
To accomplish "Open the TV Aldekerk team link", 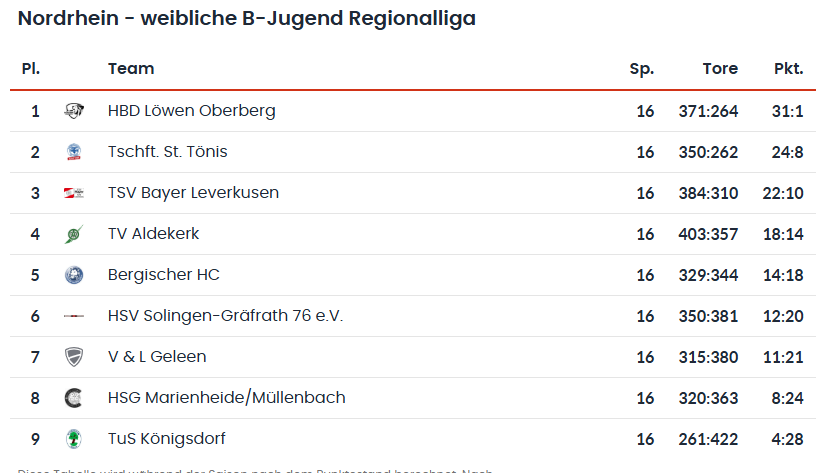I will (153, 234).
